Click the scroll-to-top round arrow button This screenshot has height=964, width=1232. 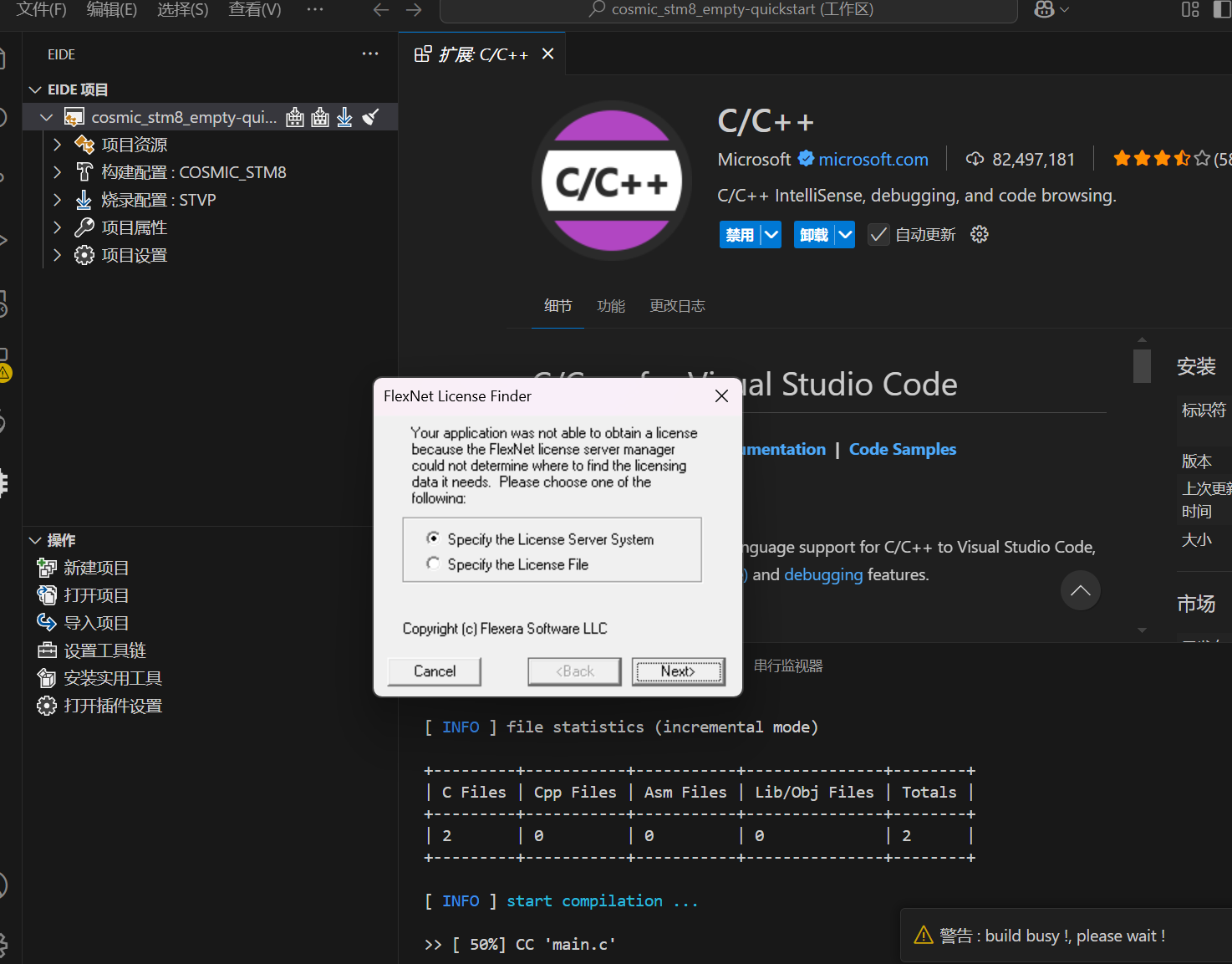(x=1081, y=590)
